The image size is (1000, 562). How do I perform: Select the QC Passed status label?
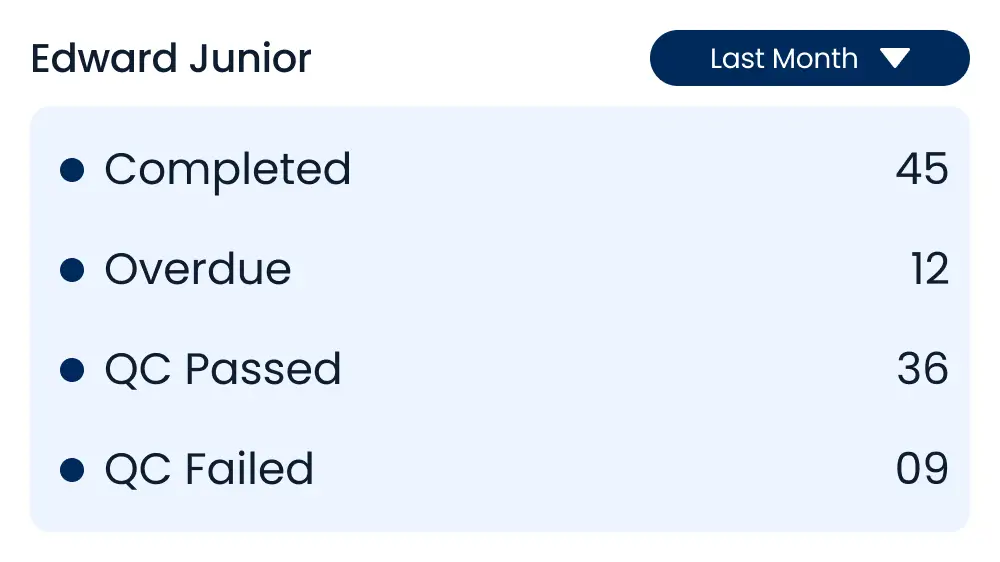coord(223,370)
